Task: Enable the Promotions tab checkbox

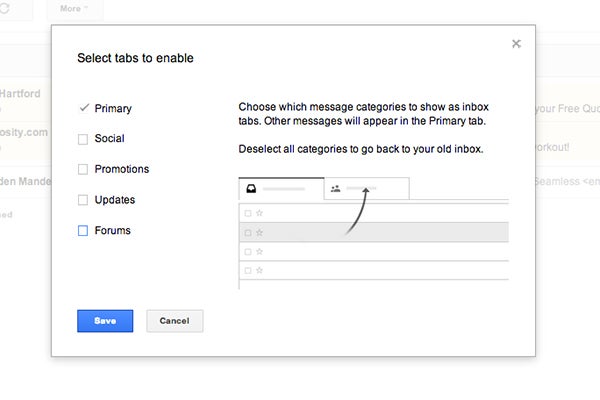Action: coord(83,169)
